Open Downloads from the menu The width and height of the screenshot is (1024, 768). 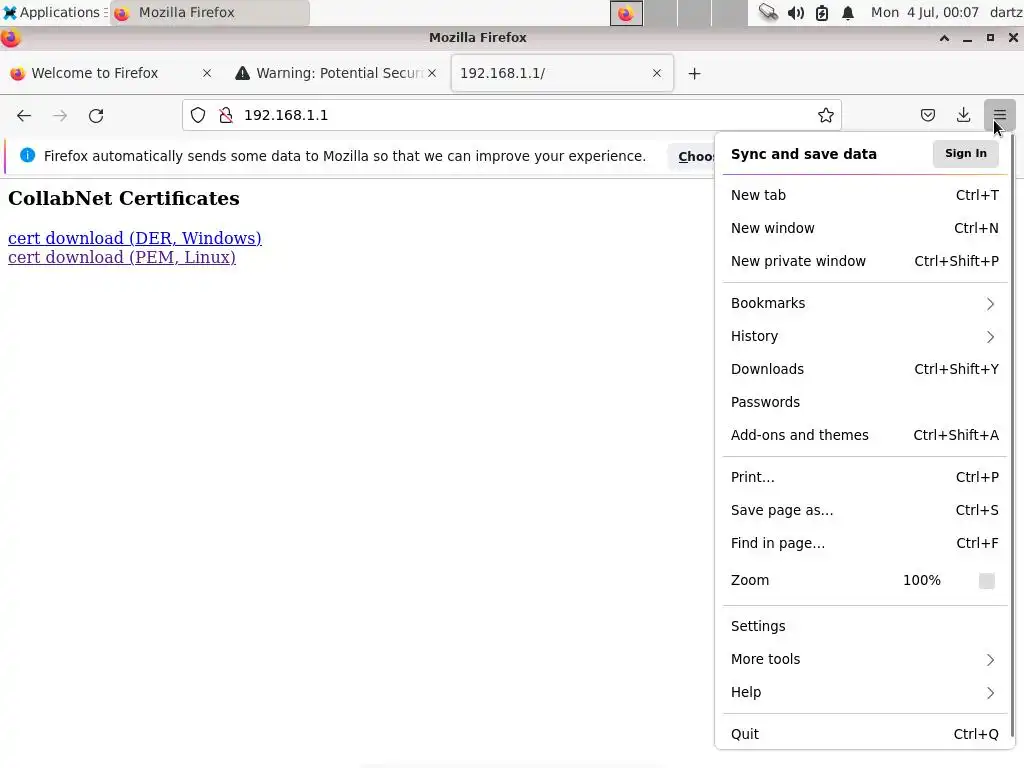point(865,369)
